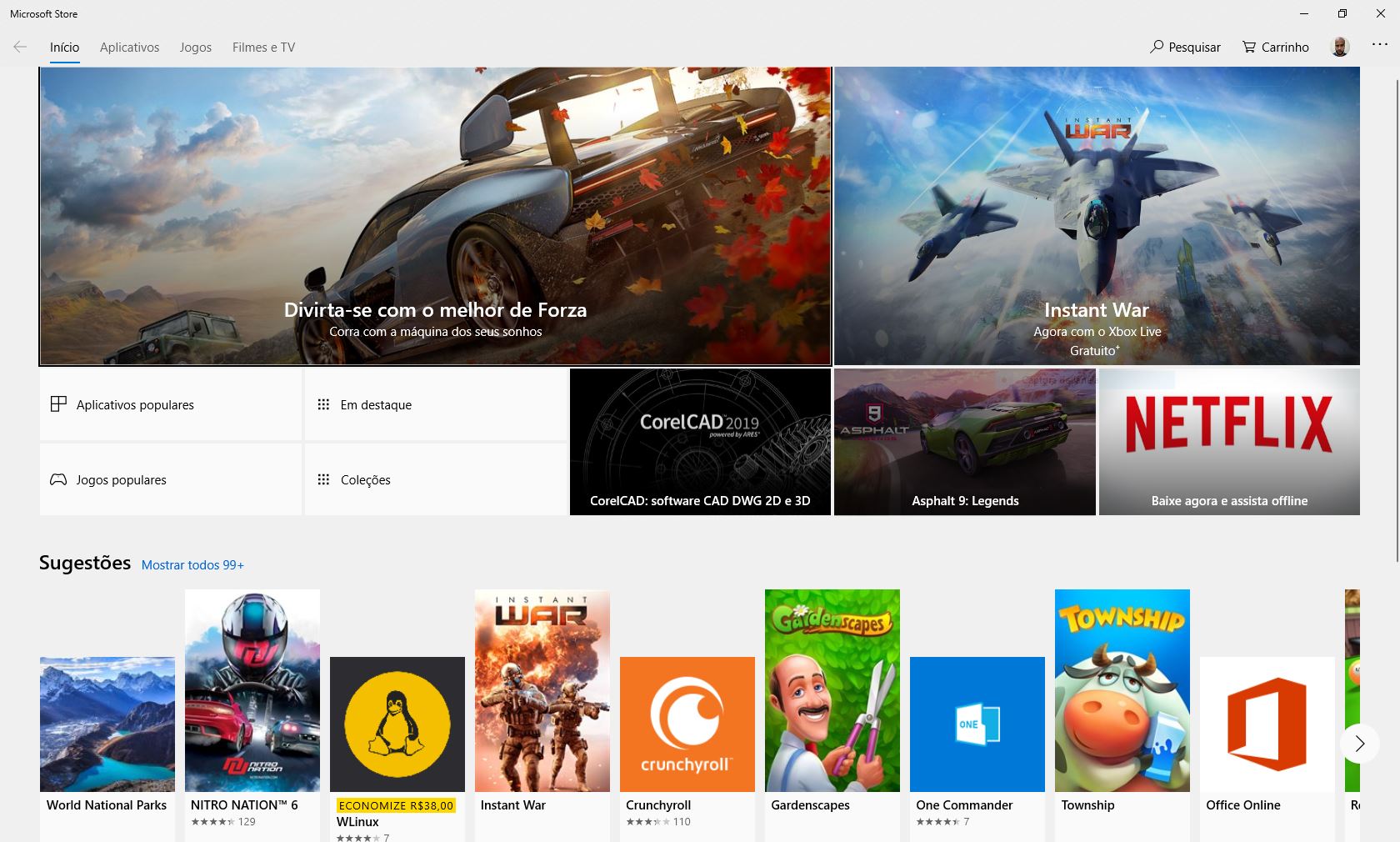Open the user account avatar
The width and height of the screenshot is (1400, 842).
[x=1340, y=47]
